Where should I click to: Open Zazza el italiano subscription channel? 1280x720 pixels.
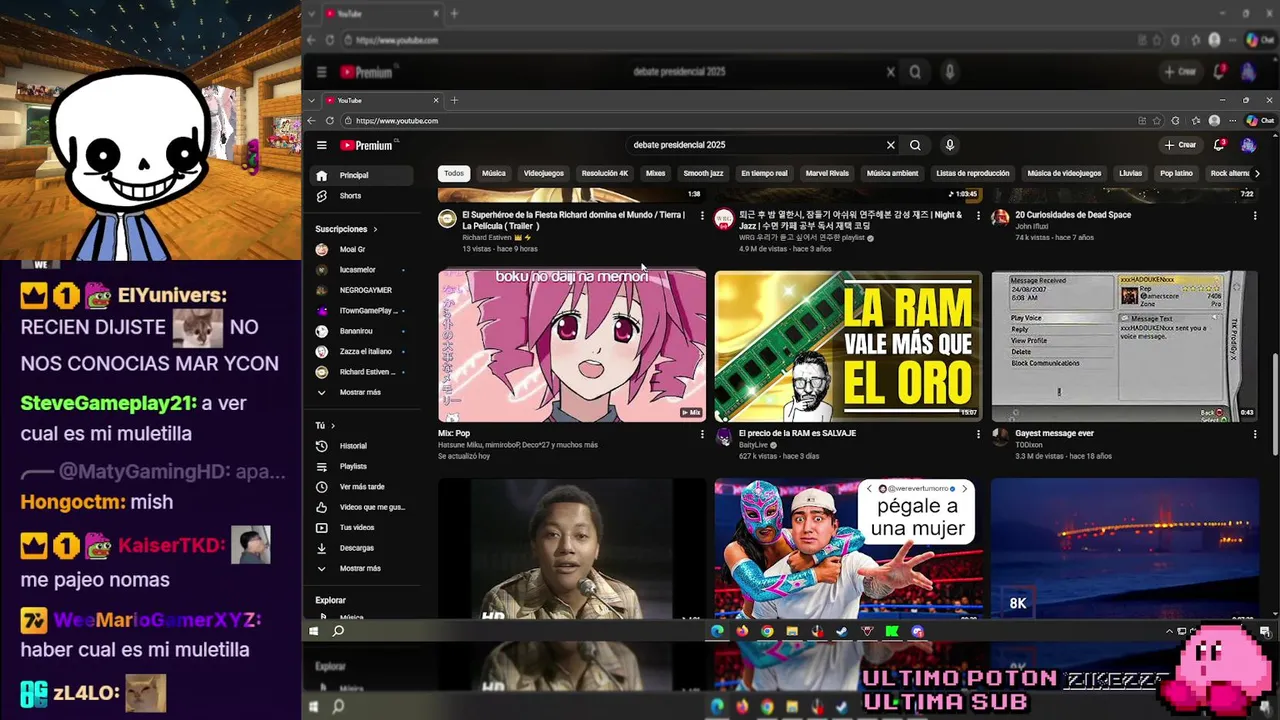point(364,351)
